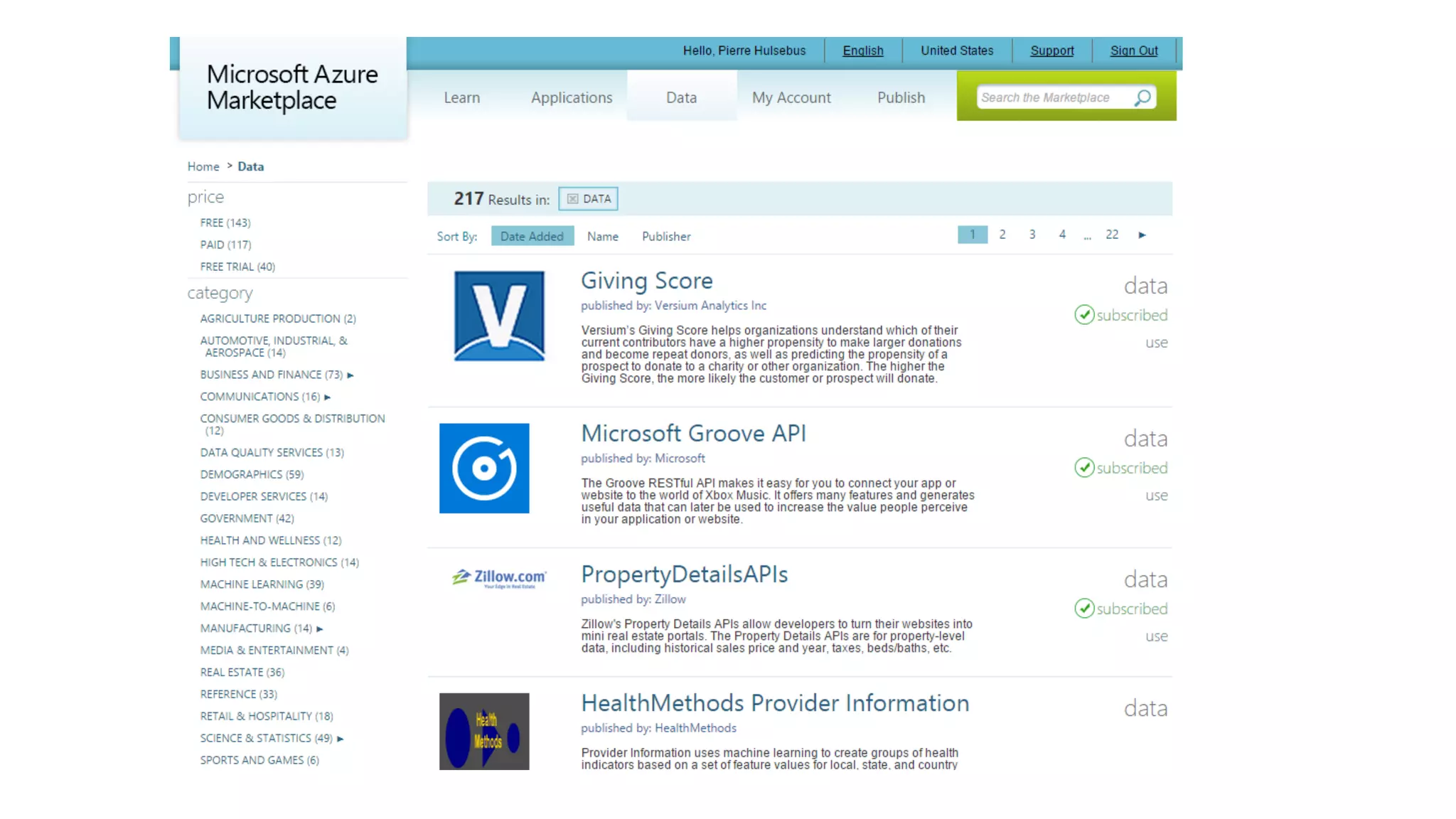Open the Applications tab
Image resolution: width=1456 pixels, height=819 pixels.
coord(571,97)
